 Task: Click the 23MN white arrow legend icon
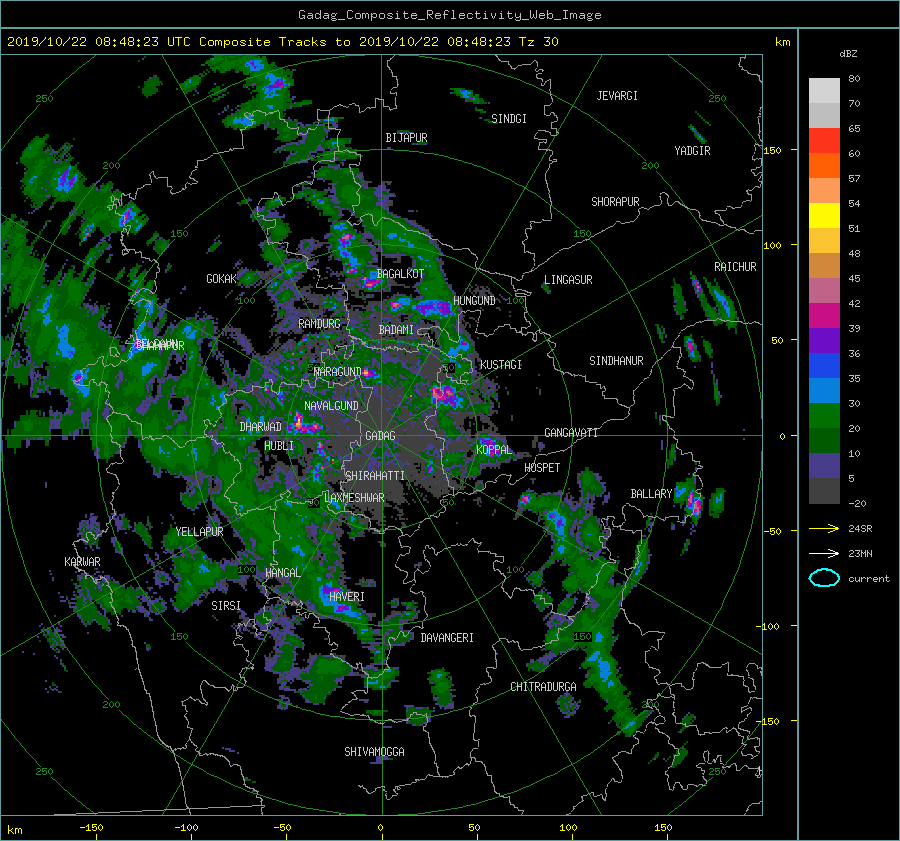point(824,553)
